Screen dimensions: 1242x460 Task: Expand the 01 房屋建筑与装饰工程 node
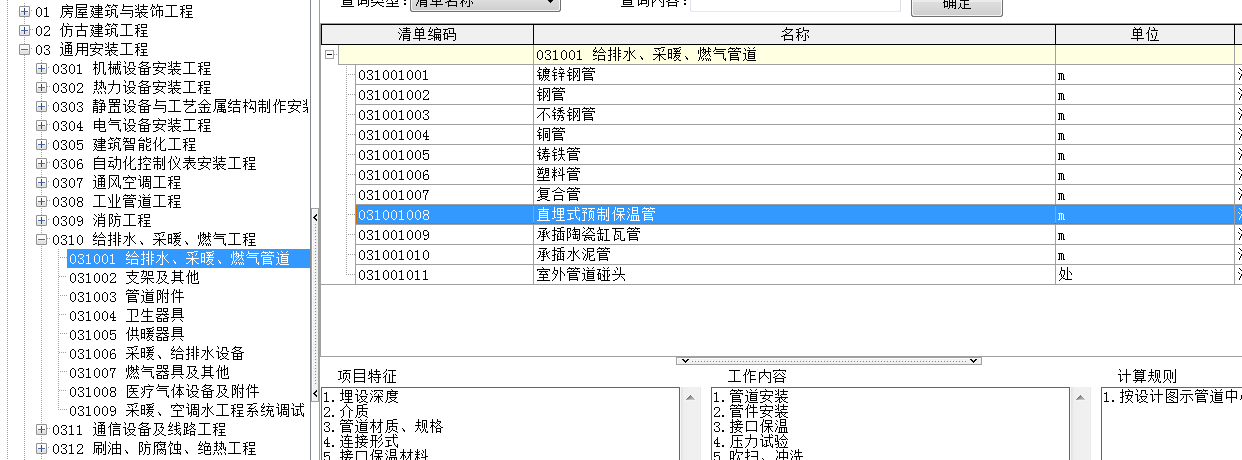tap(24, 12)
